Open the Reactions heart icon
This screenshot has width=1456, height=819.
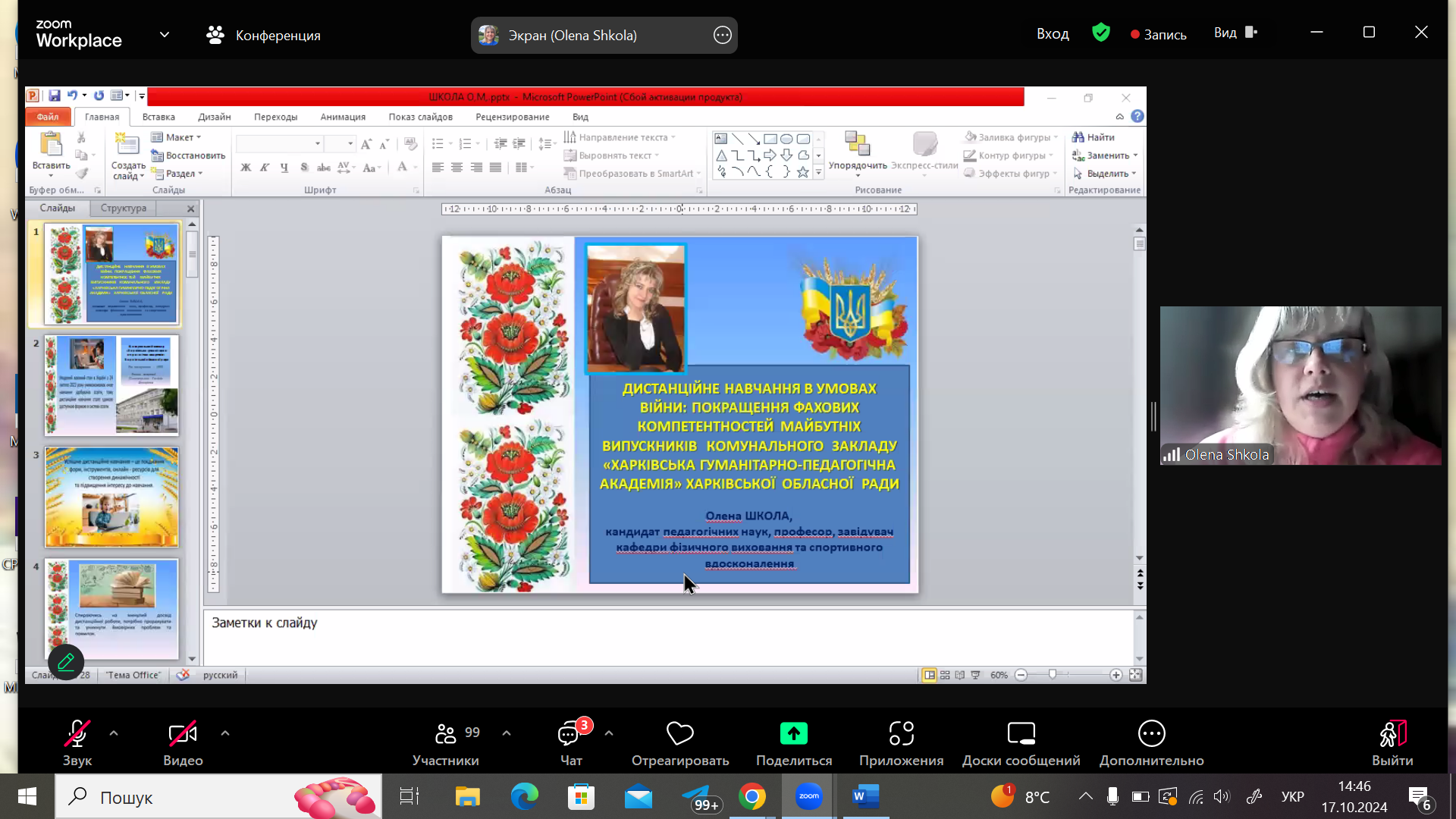point(679,734)
